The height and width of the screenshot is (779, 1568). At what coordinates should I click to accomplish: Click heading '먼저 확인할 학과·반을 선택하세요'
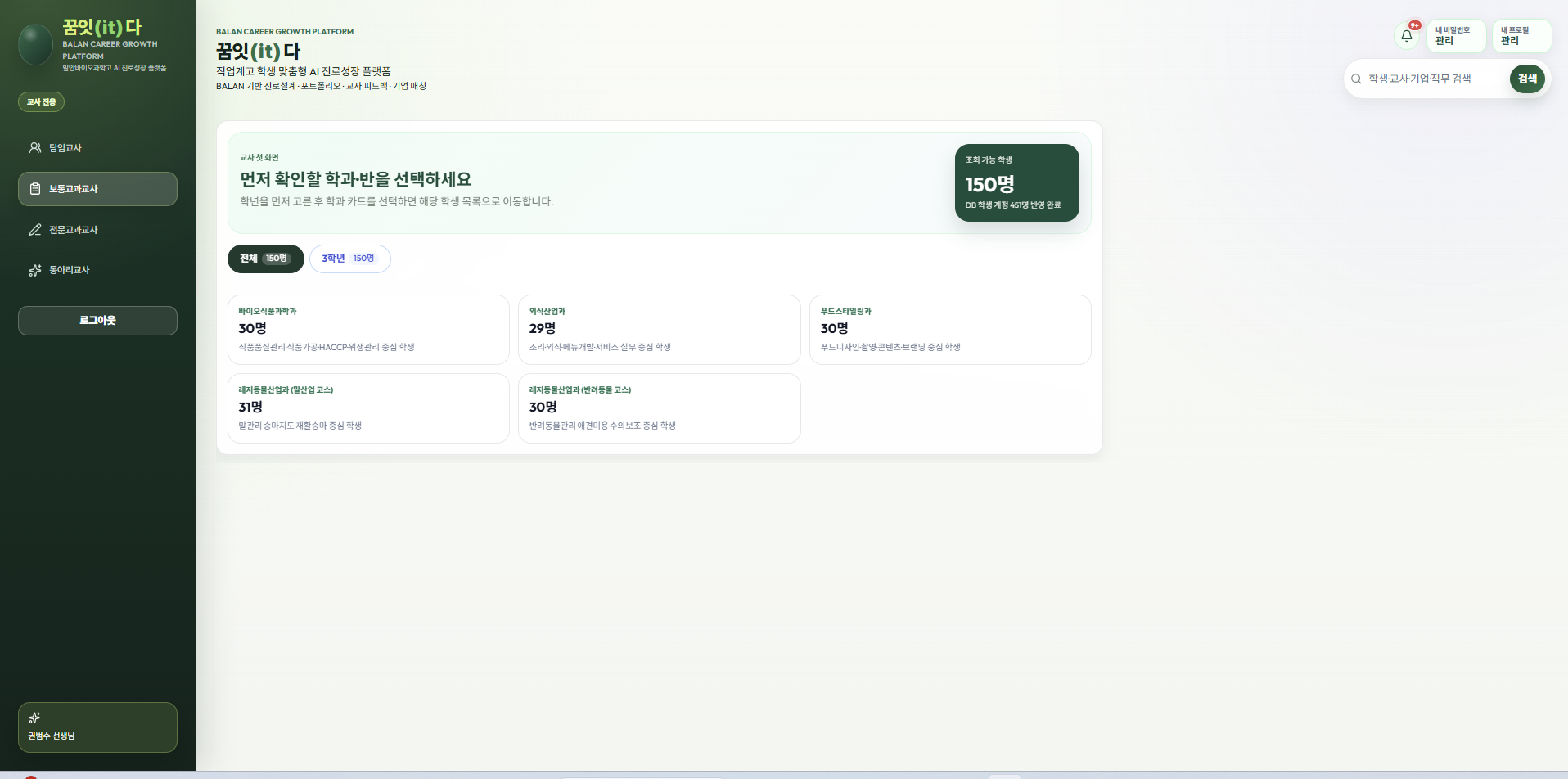(355, 179)
